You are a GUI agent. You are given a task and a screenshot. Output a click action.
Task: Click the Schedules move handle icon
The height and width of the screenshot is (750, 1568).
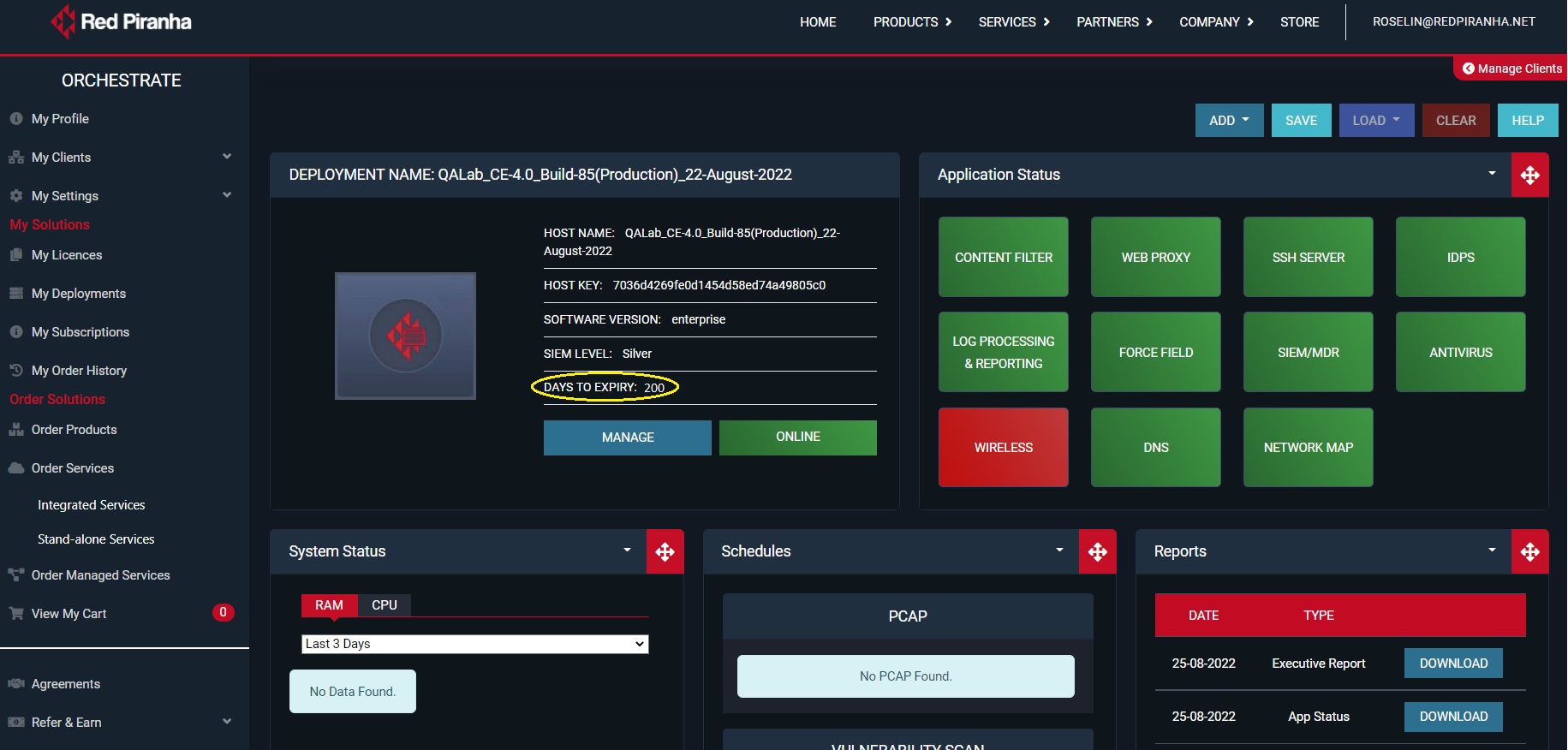pos(1098,552)
